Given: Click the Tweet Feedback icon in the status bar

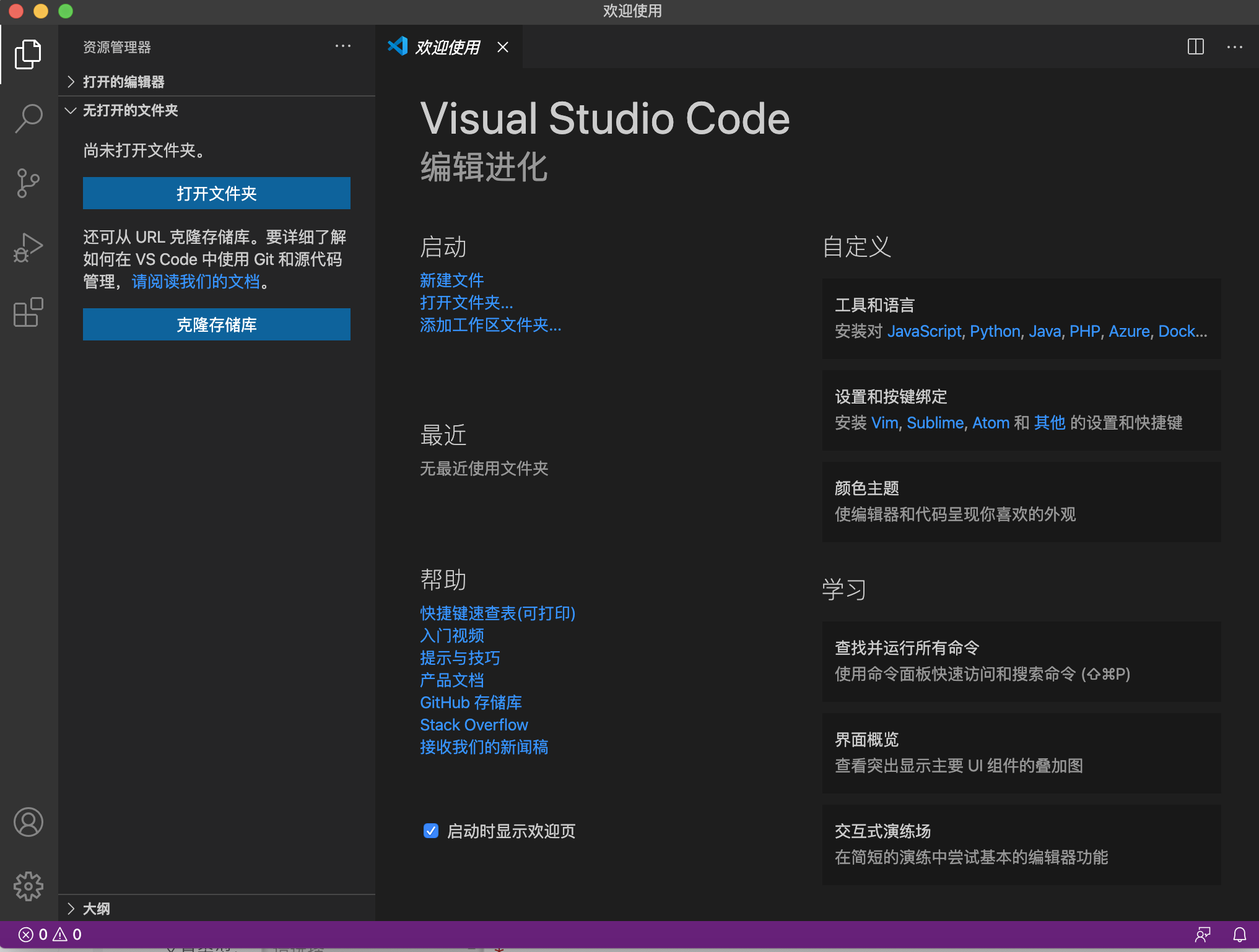Looking at the screenshot, I should pos(1203,935).
